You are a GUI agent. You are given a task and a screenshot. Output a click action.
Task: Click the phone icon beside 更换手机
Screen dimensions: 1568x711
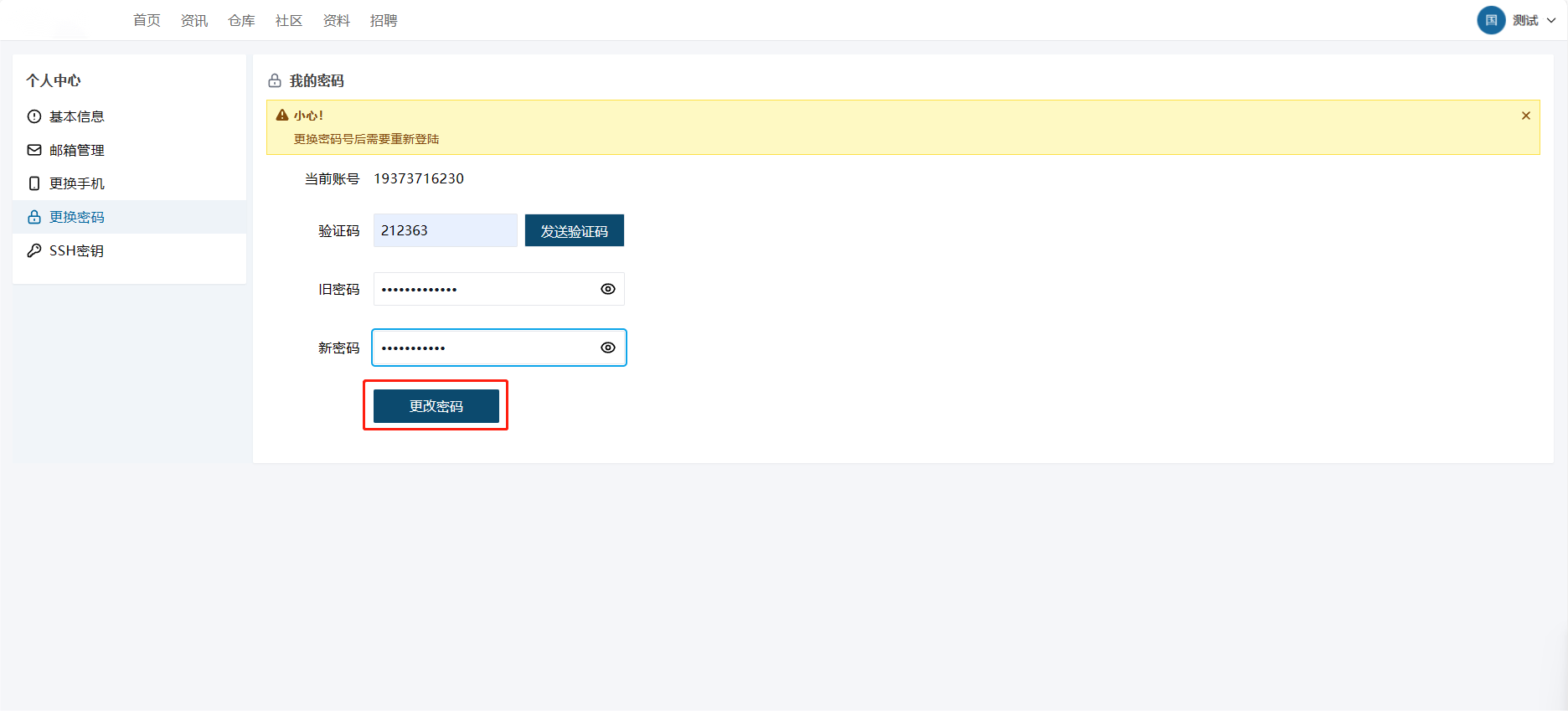point(34,183)
